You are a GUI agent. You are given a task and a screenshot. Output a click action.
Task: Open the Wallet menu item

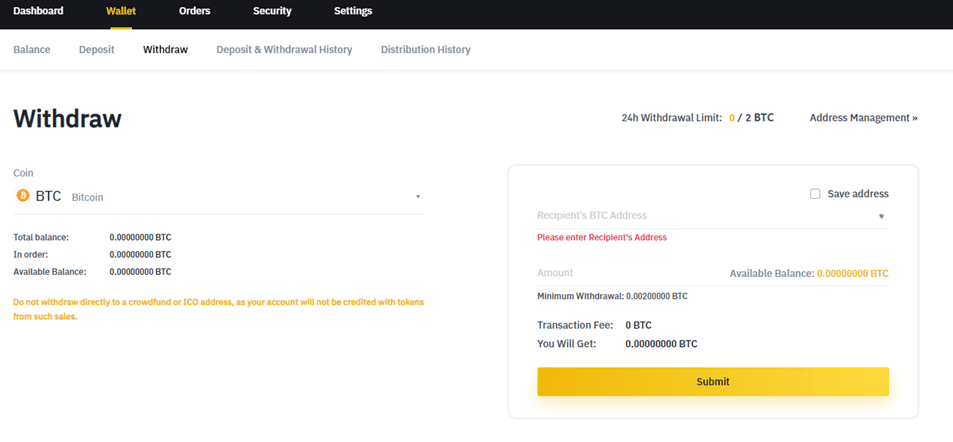click(121, 11)
